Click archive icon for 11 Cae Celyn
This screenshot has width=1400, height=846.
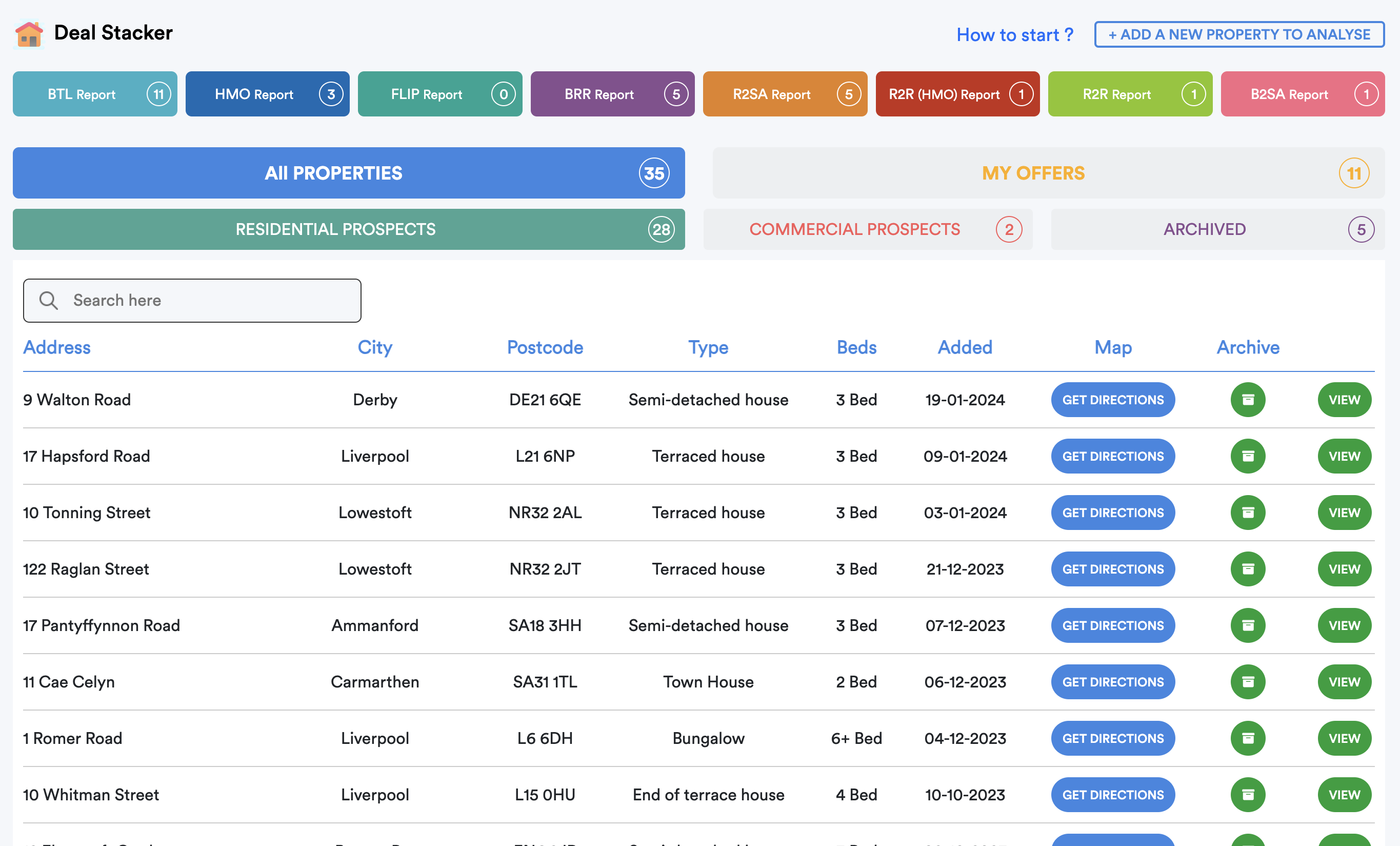1248,682
